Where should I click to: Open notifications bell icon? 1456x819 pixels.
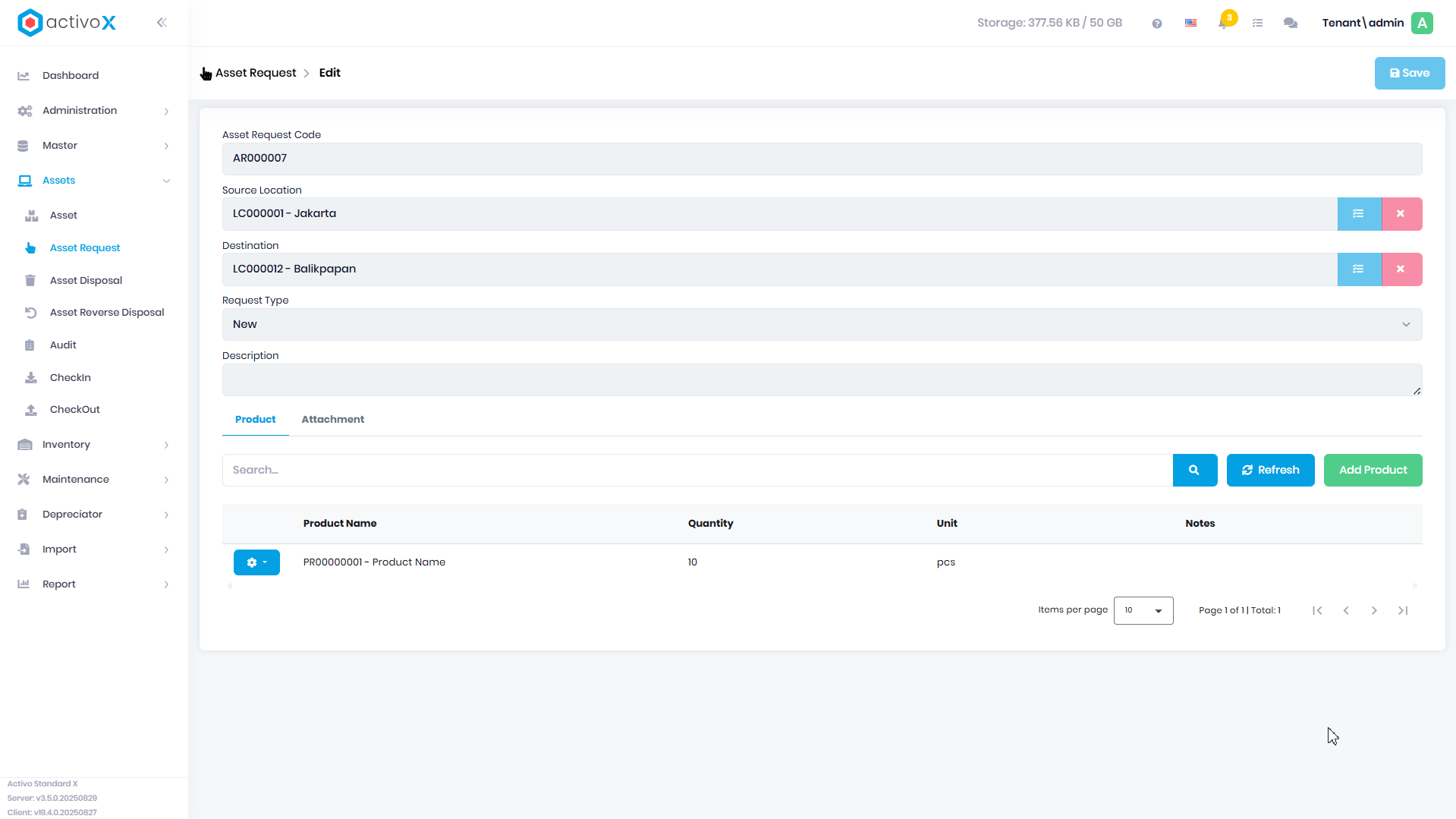(x=1224, y=23)
